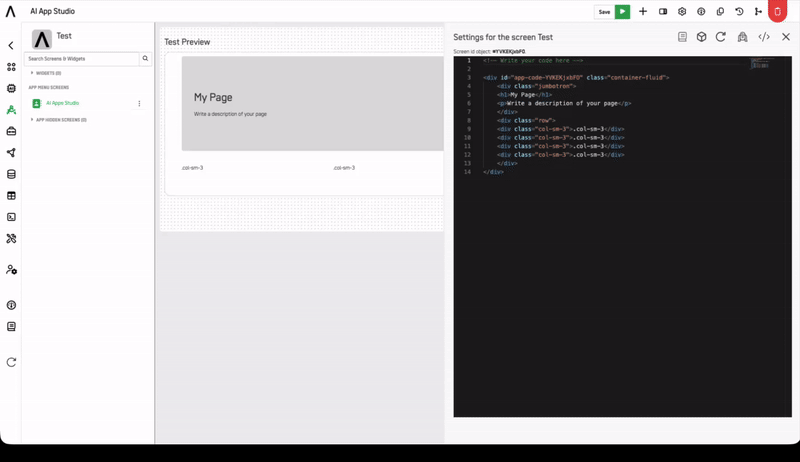Click the Test app logo thumbnail
Image resolution: width=800 pixels, height=462 pixels.
tap(42, 39)
